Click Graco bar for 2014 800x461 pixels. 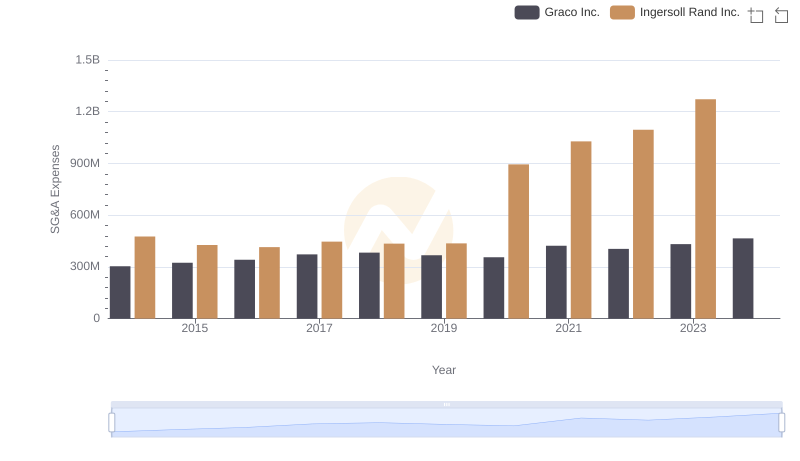tap(120, 292)
